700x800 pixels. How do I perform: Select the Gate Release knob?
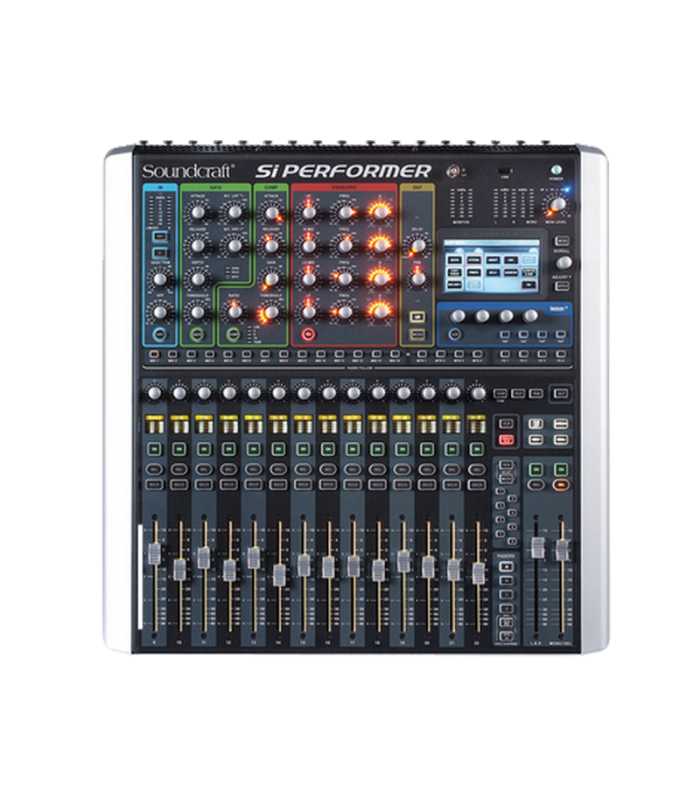click(x=197, y=245)
